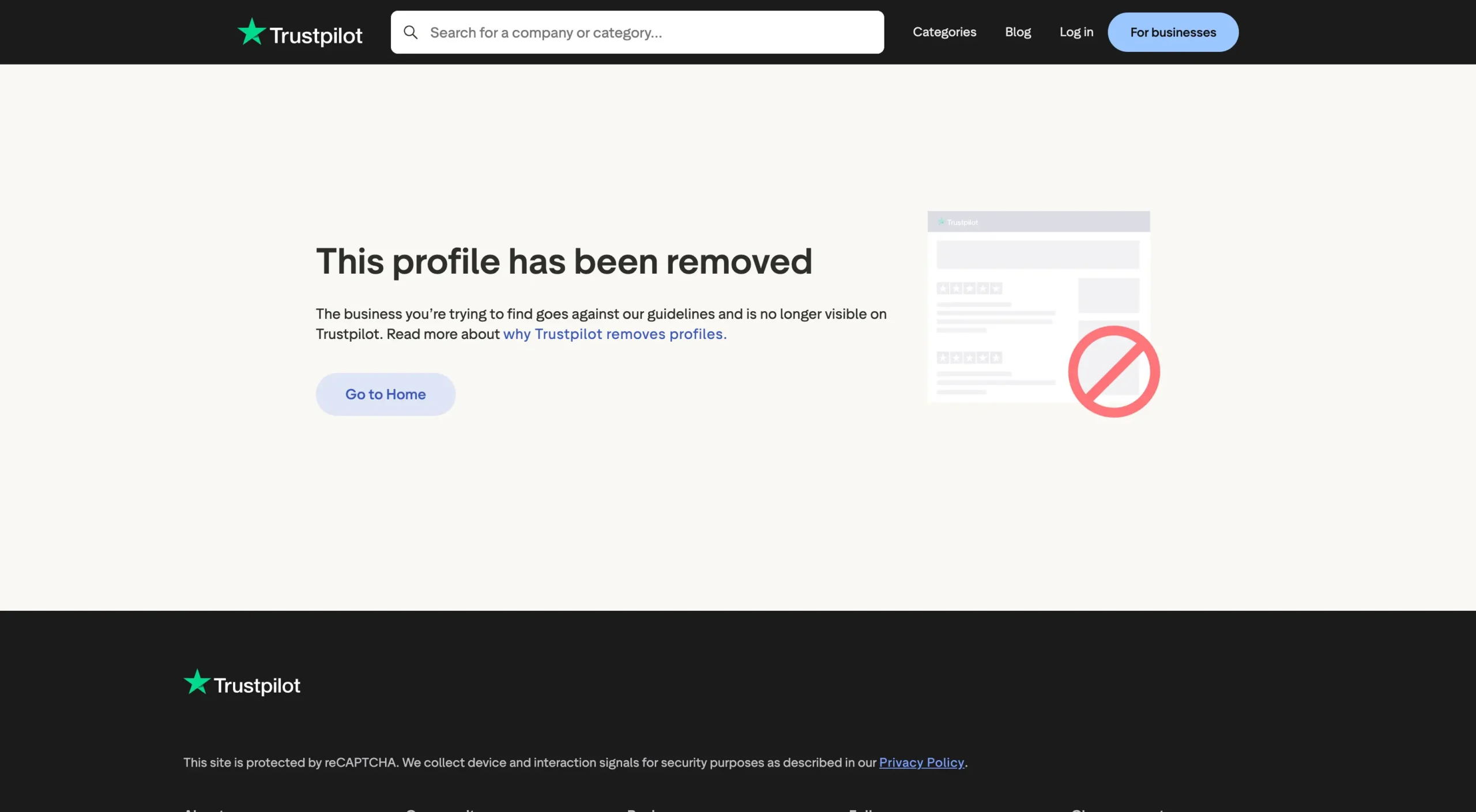
Task: Click Log in in the top navigation
Action: [x=1076, y=32]
